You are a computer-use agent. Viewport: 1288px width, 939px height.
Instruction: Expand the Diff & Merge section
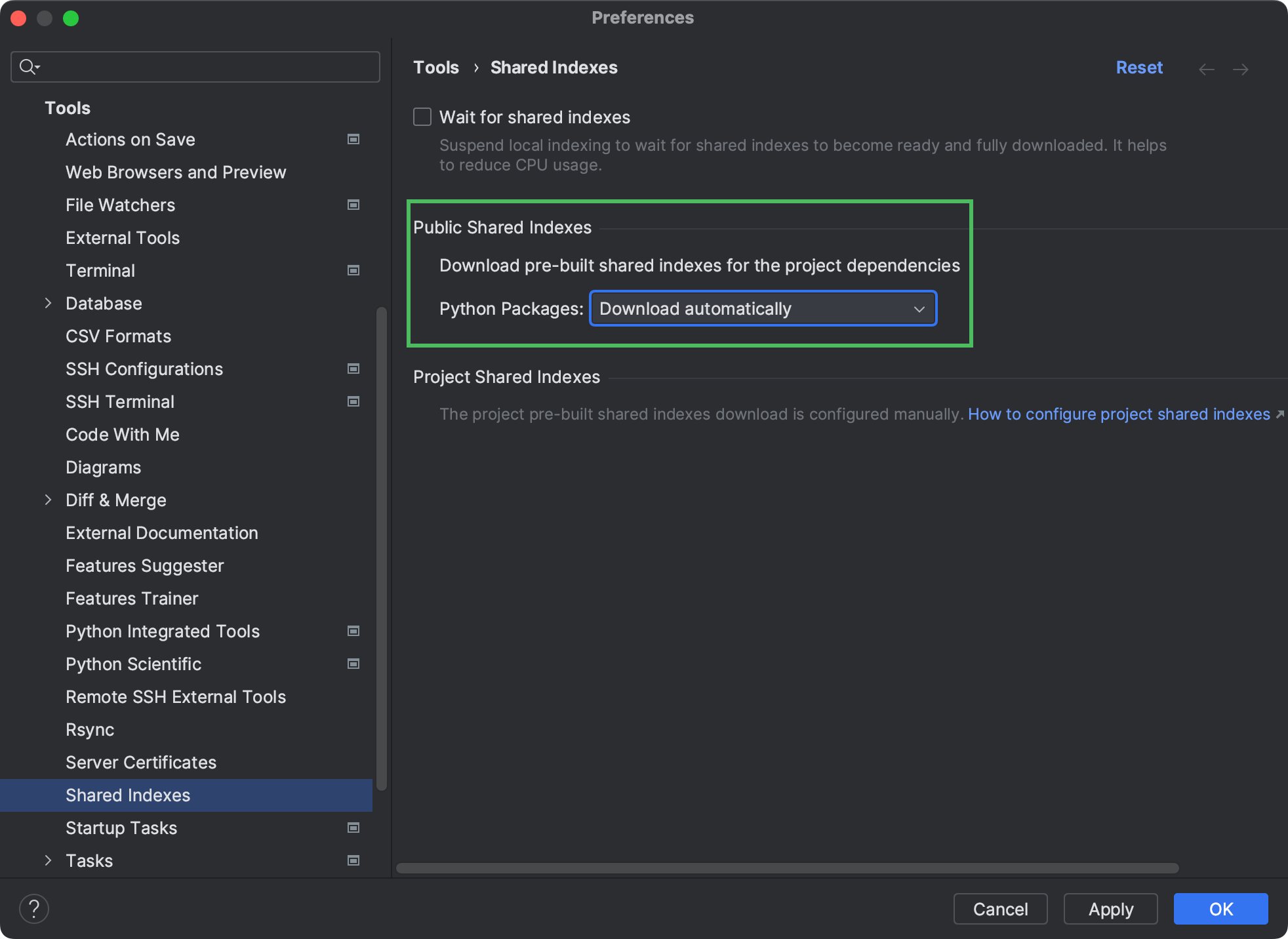tap(48, 500)
